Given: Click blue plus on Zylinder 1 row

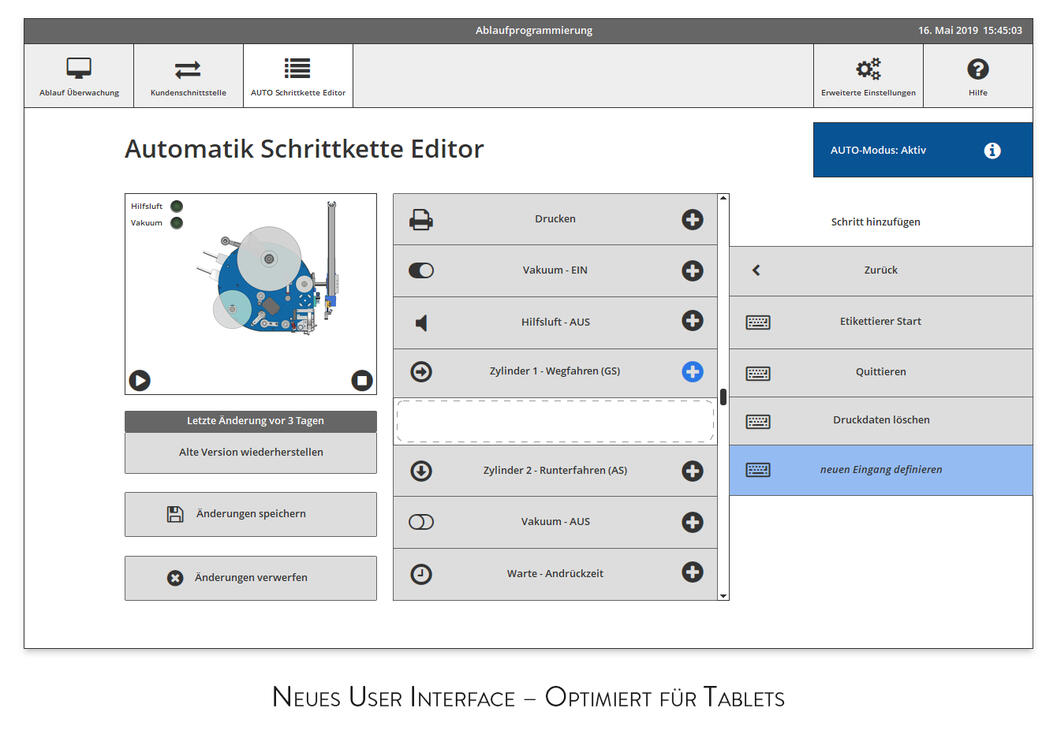Looking at the screenshot, I should pos(692,371).
